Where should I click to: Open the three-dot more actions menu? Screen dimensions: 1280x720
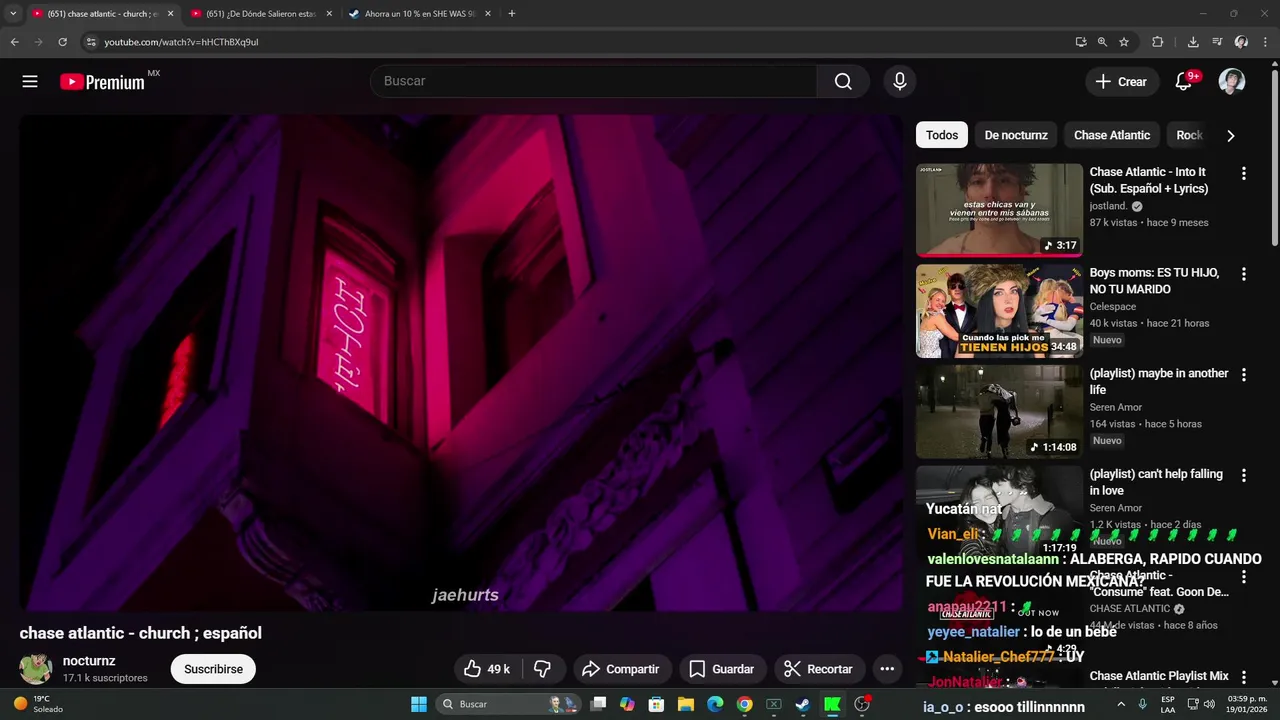pos(887,669)
